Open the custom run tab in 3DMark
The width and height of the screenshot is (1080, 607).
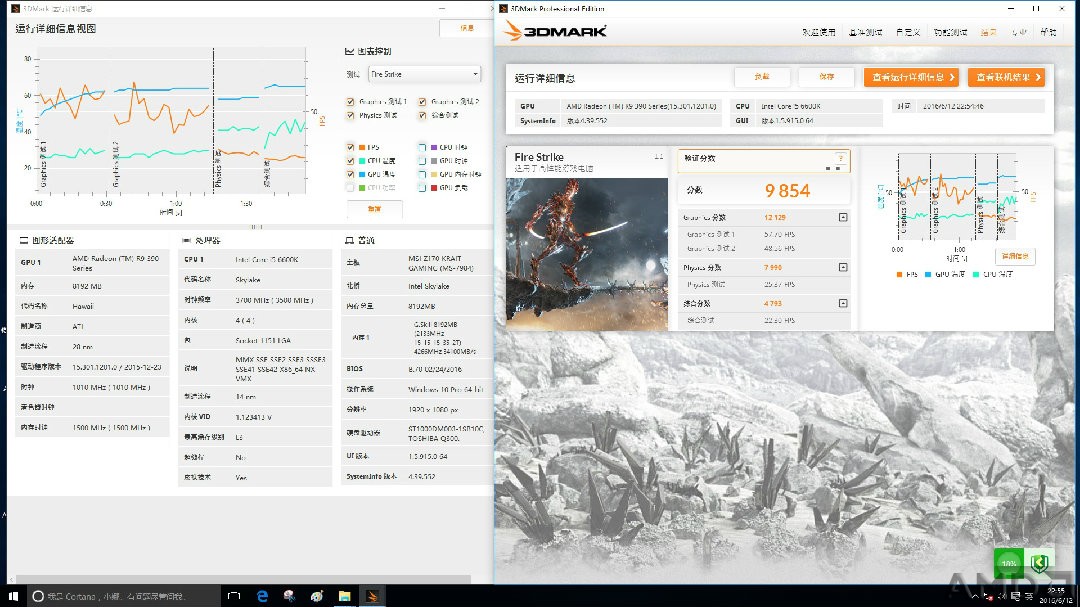click(x=908, y=32)
